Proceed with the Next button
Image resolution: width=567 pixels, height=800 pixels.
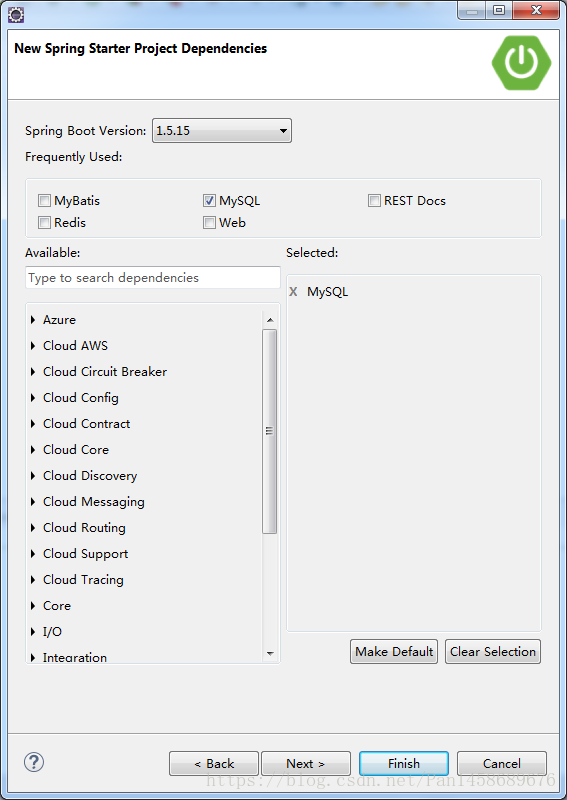click(306, 764)
